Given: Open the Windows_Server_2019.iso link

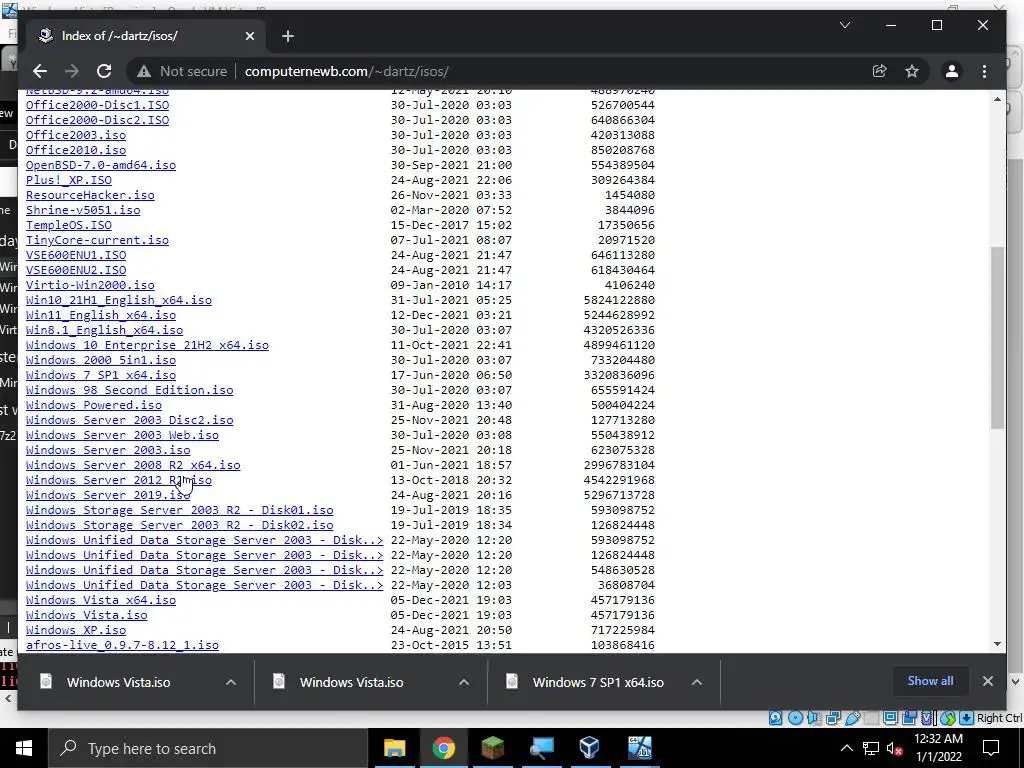Looking at the screenshot, I should 108,495.
